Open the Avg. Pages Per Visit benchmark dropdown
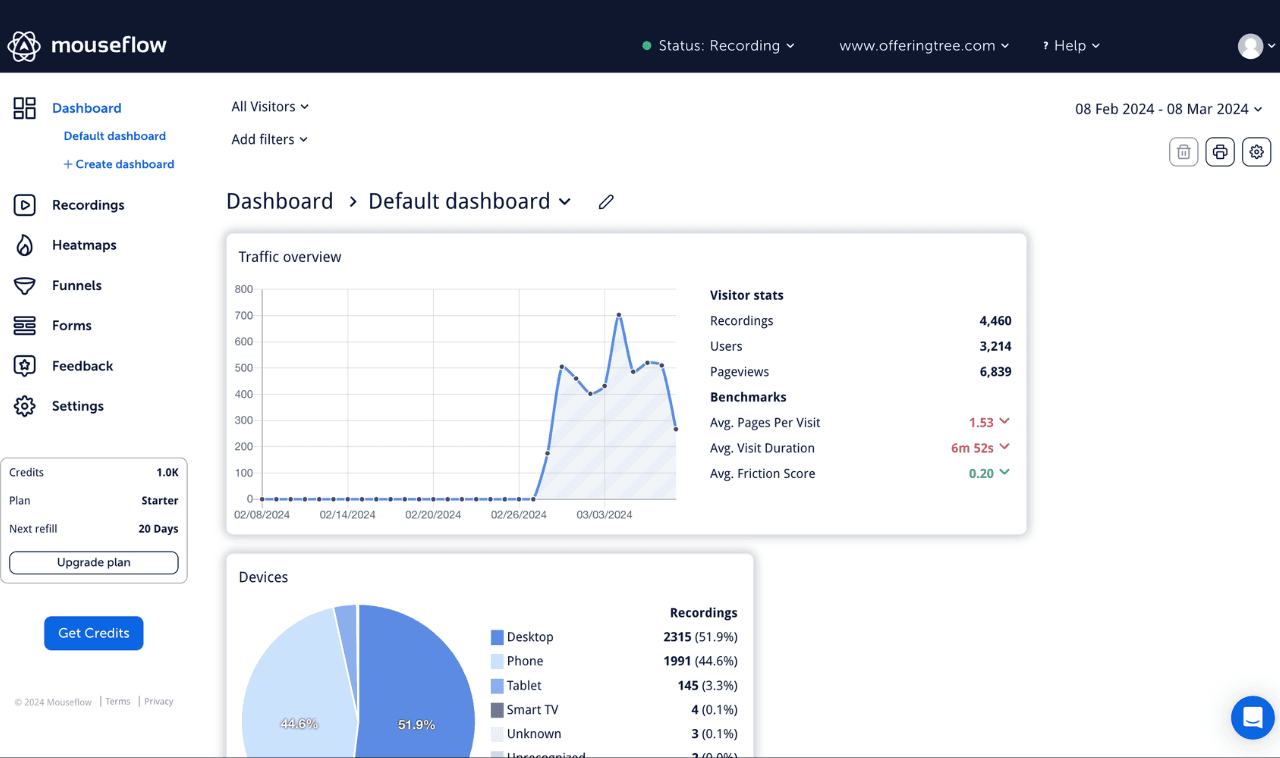 coord(1002,422)
